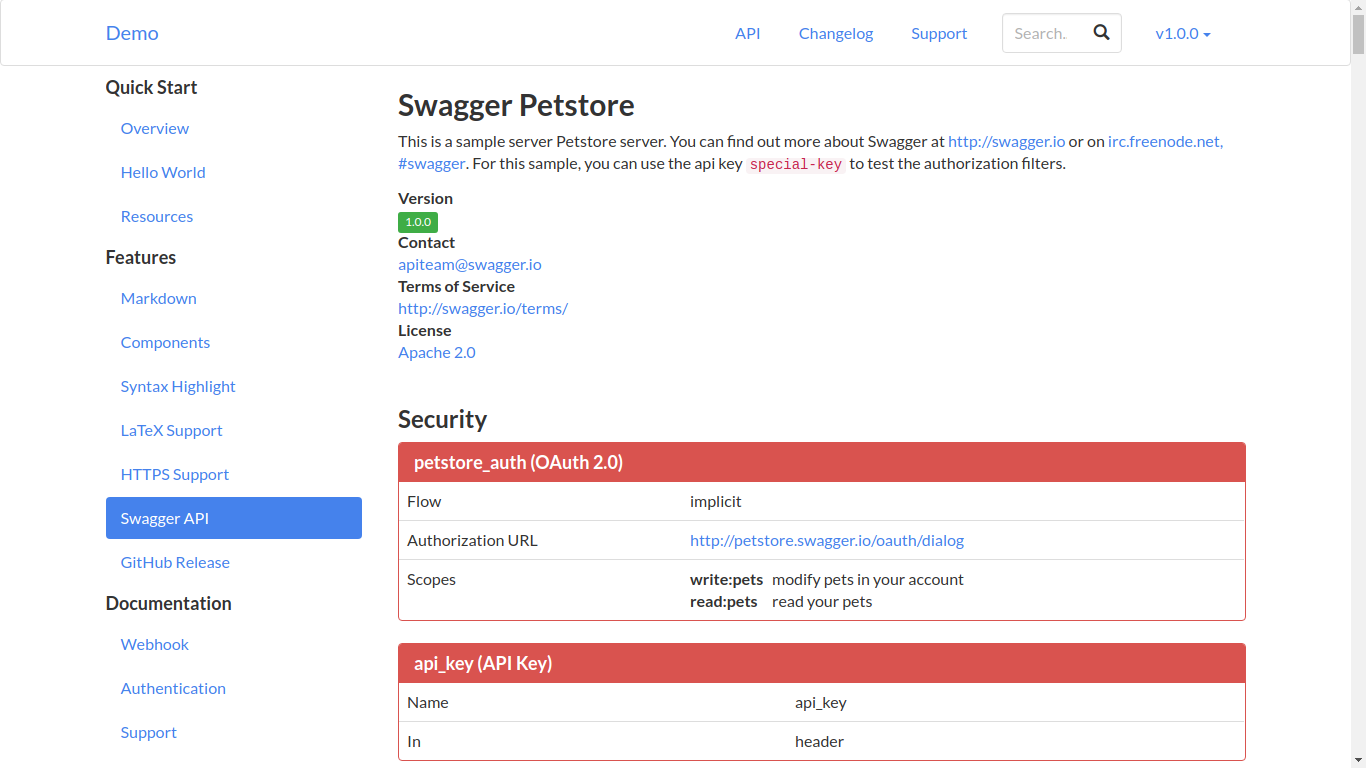
Task: Go to Webhook documentation
Action: pos(154,644)
